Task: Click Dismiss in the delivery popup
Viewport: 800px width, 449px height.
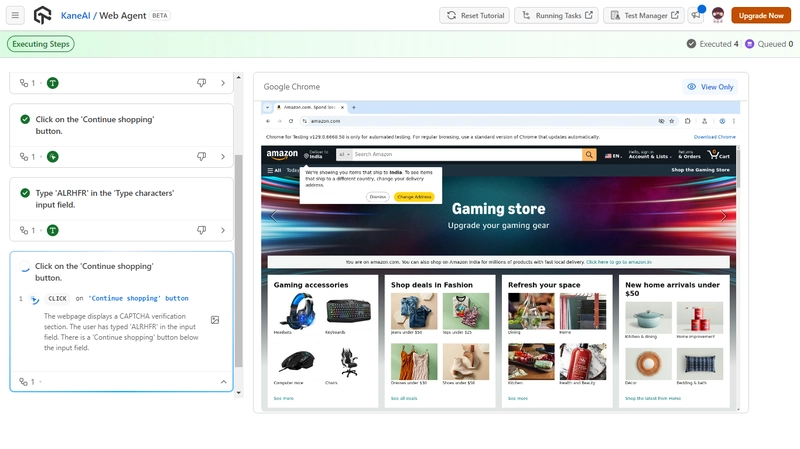Action: coord(378,196)
